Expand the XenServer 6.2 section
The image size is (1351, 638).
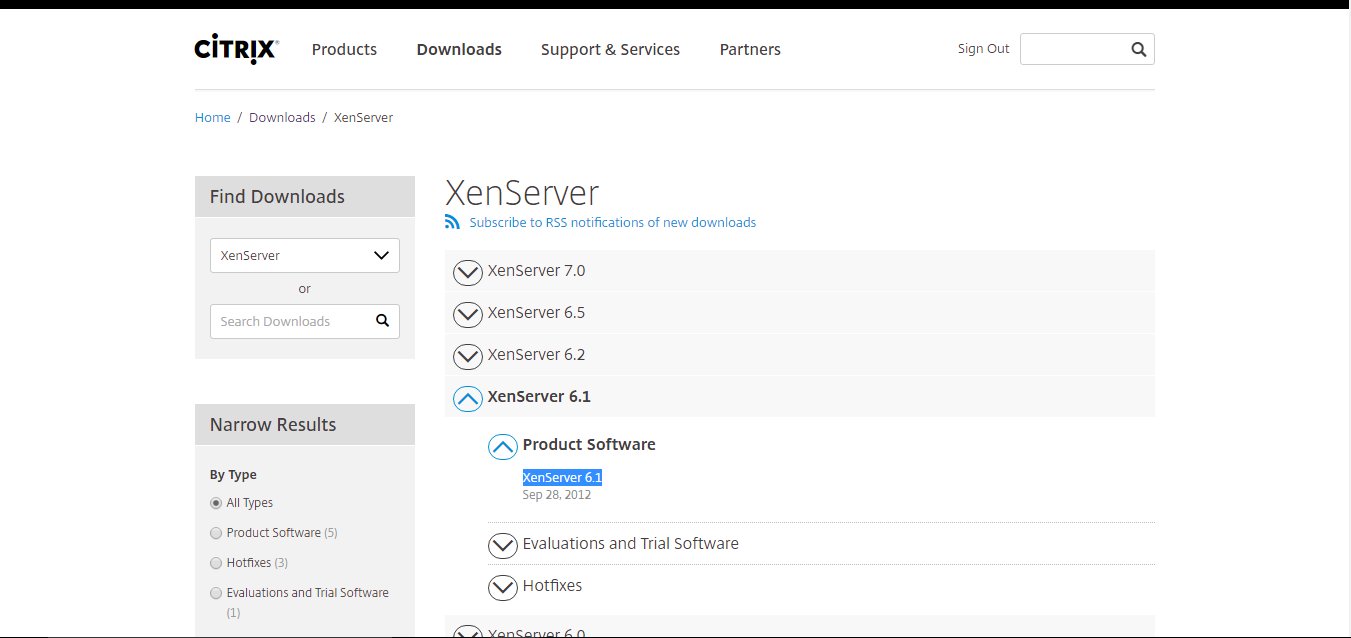(x=800, y=355)
